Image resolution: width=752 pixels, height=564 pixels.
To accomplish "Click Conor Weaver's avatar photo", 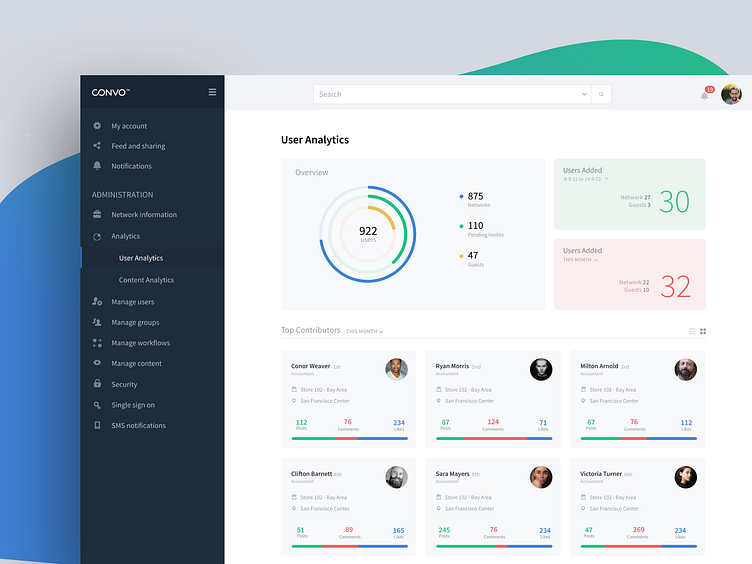I will pyautogui.click(x=397, y=369).
